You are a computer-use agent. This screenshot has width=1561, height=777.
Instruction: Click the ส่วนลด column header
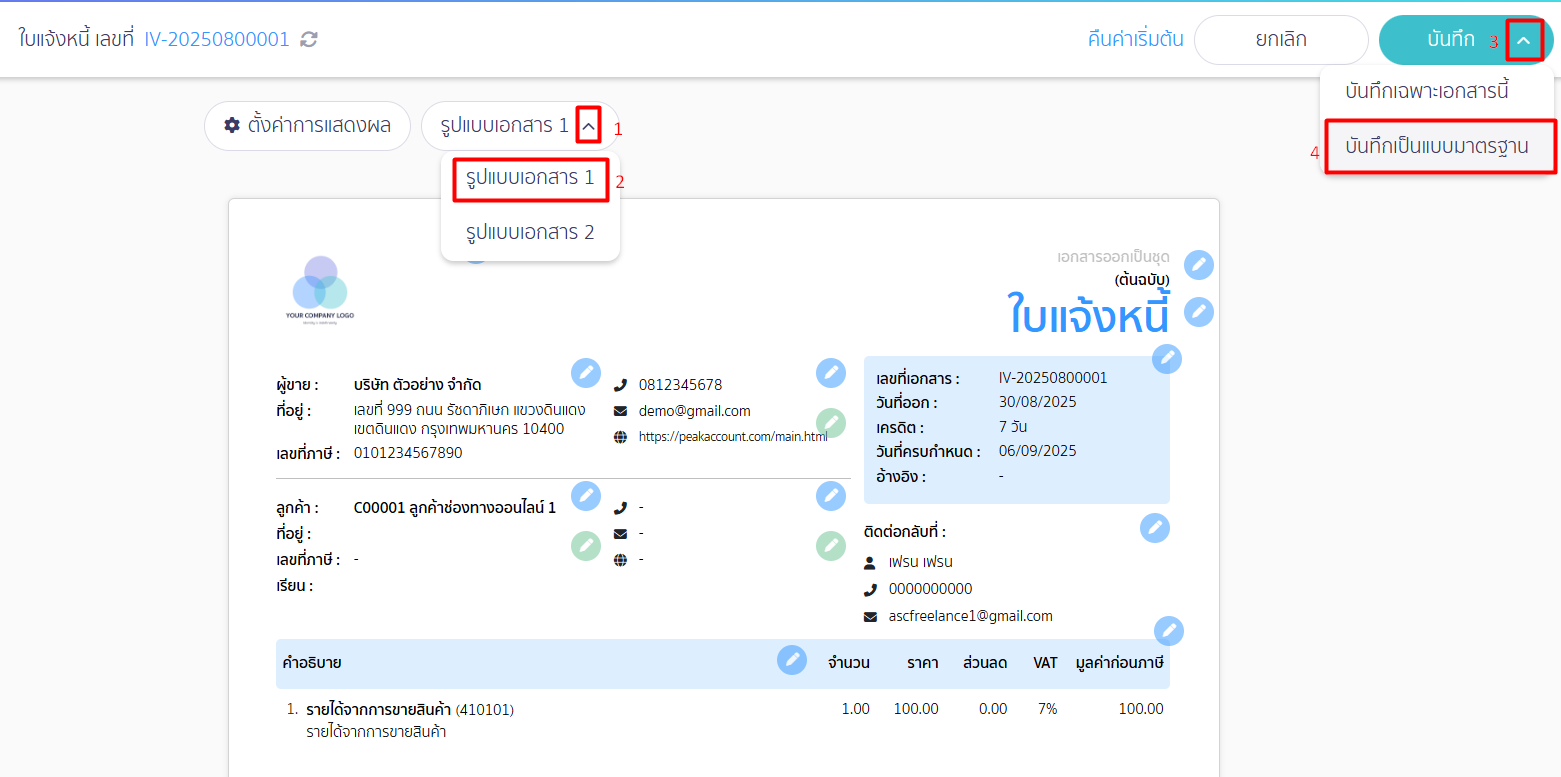(x=984, y=662)
